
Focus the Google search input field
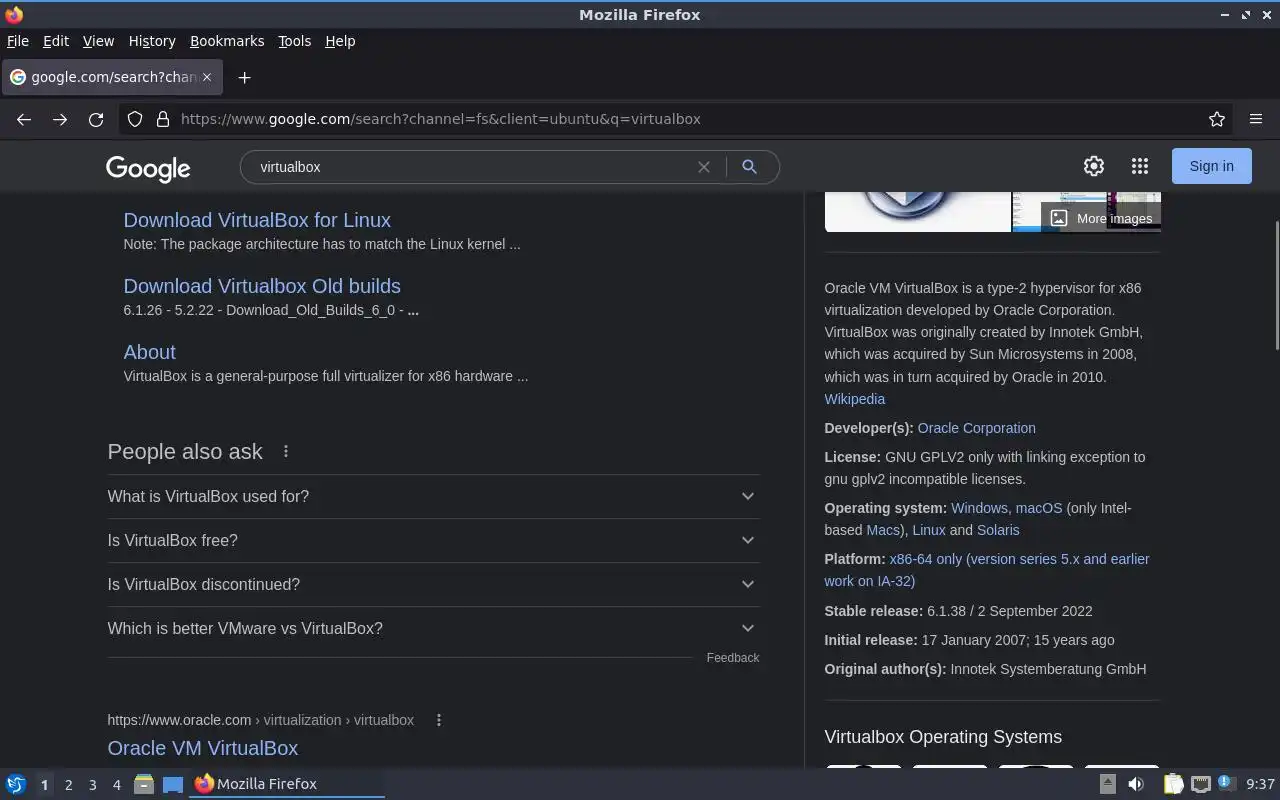475,167
